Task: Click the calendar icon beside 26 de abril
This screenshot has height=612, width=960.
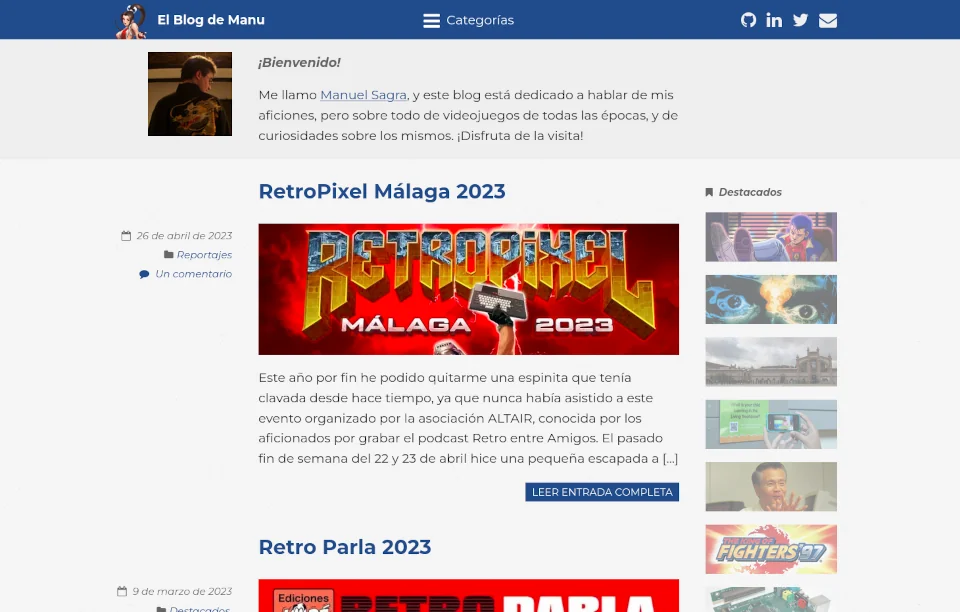Action: [x=125, y=235]
